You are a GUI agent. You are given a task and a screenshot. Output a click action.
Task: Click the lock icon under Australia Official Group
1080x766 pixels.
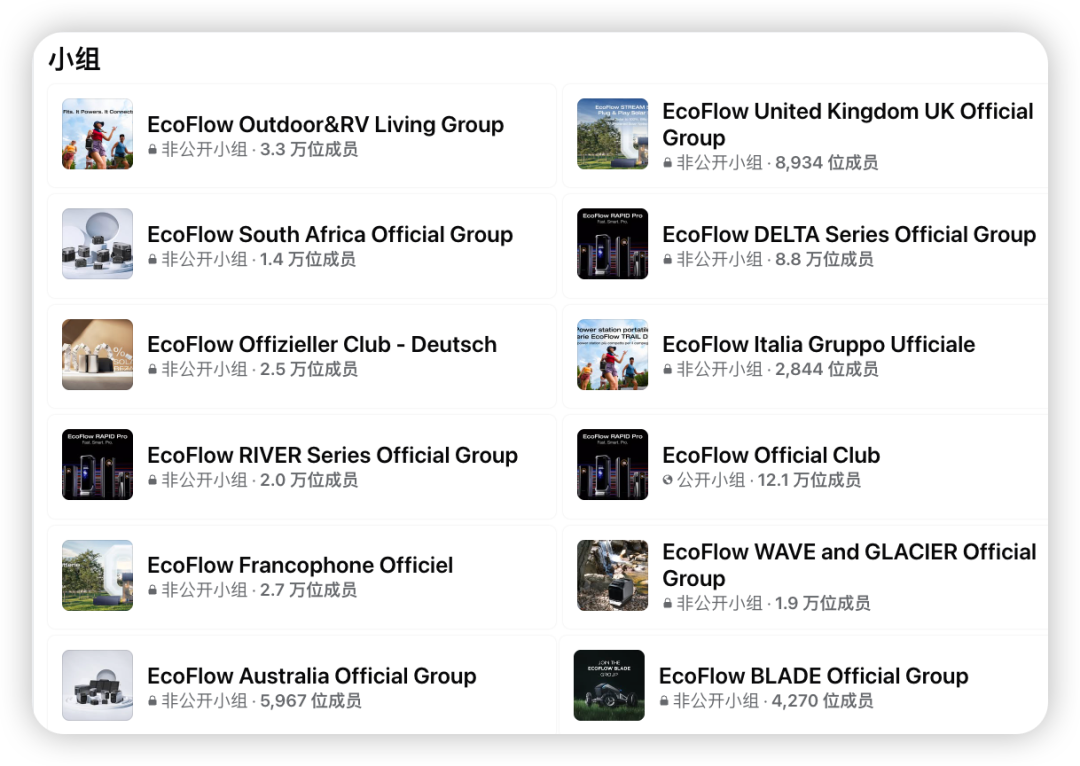click(153, 701)
